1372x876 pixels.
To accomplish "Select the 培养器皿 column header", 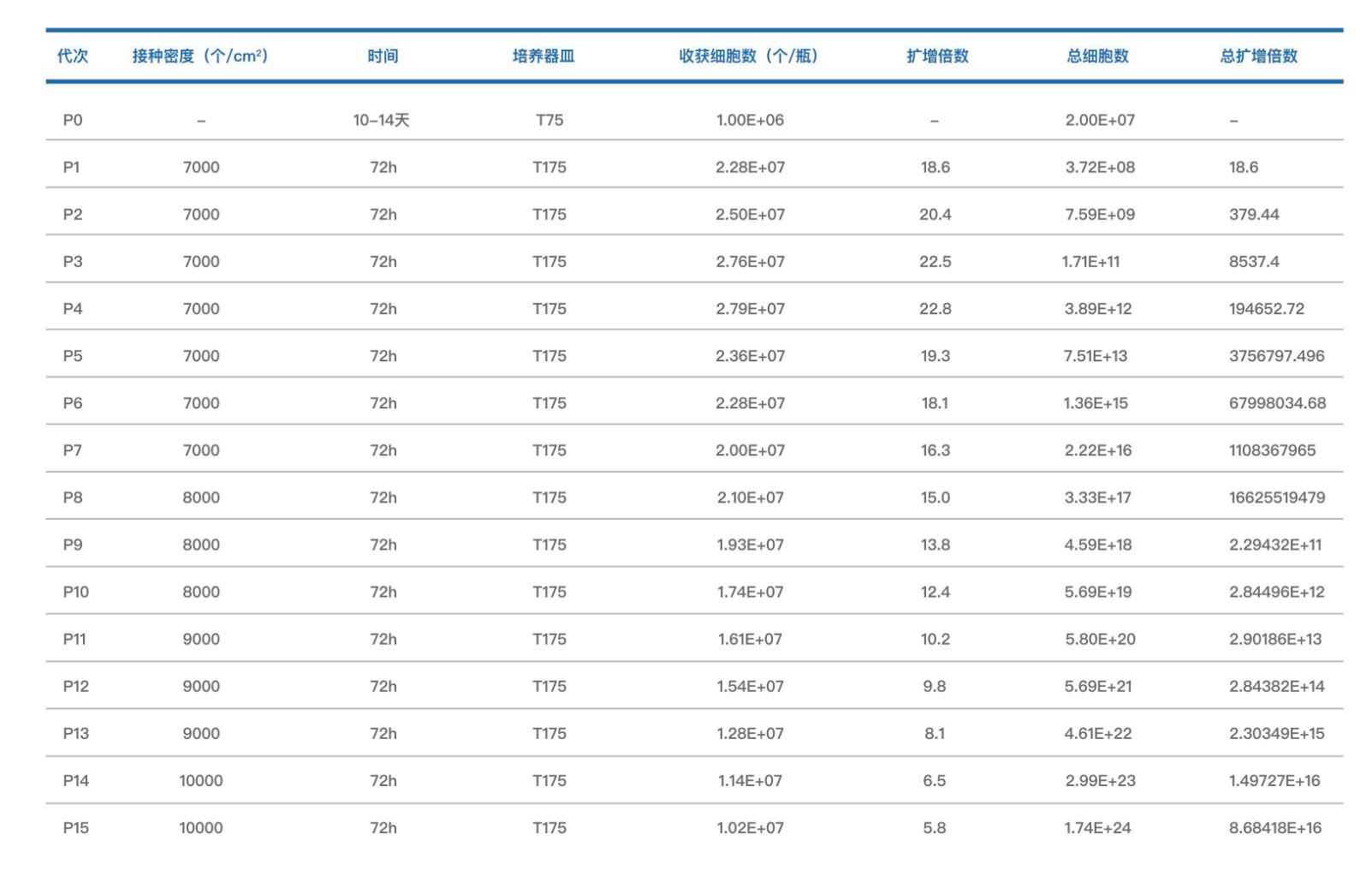I will click(543, 57).
